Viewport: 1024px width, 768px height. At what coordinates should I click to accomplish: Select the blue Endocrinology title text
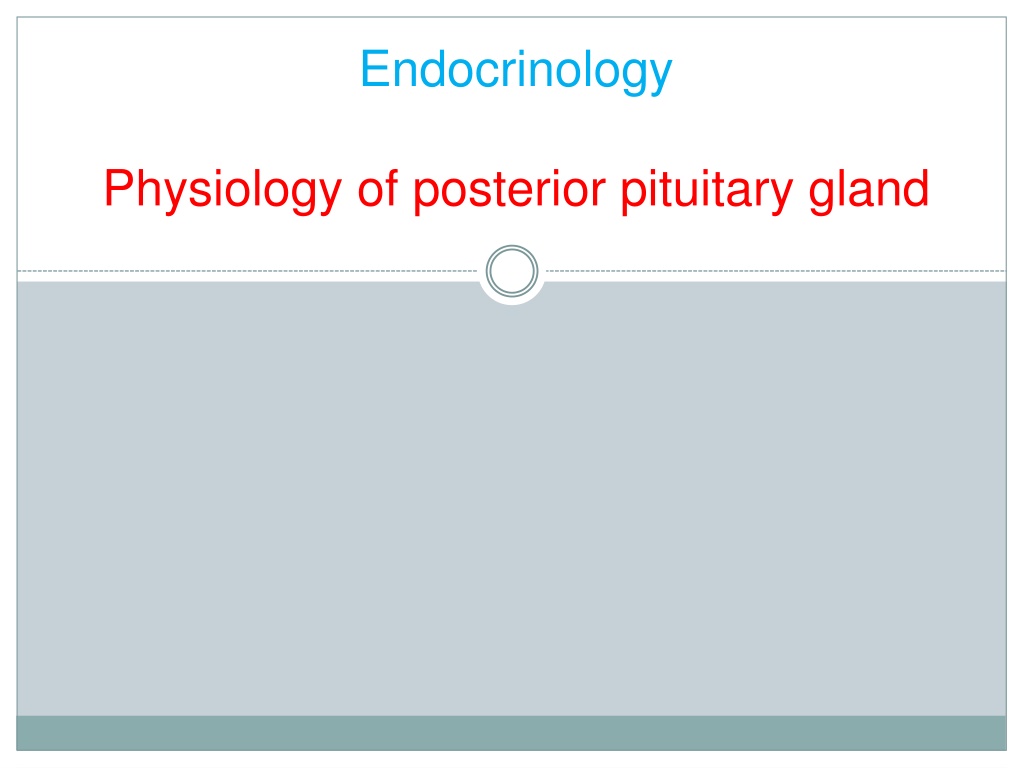pos(516,71)
